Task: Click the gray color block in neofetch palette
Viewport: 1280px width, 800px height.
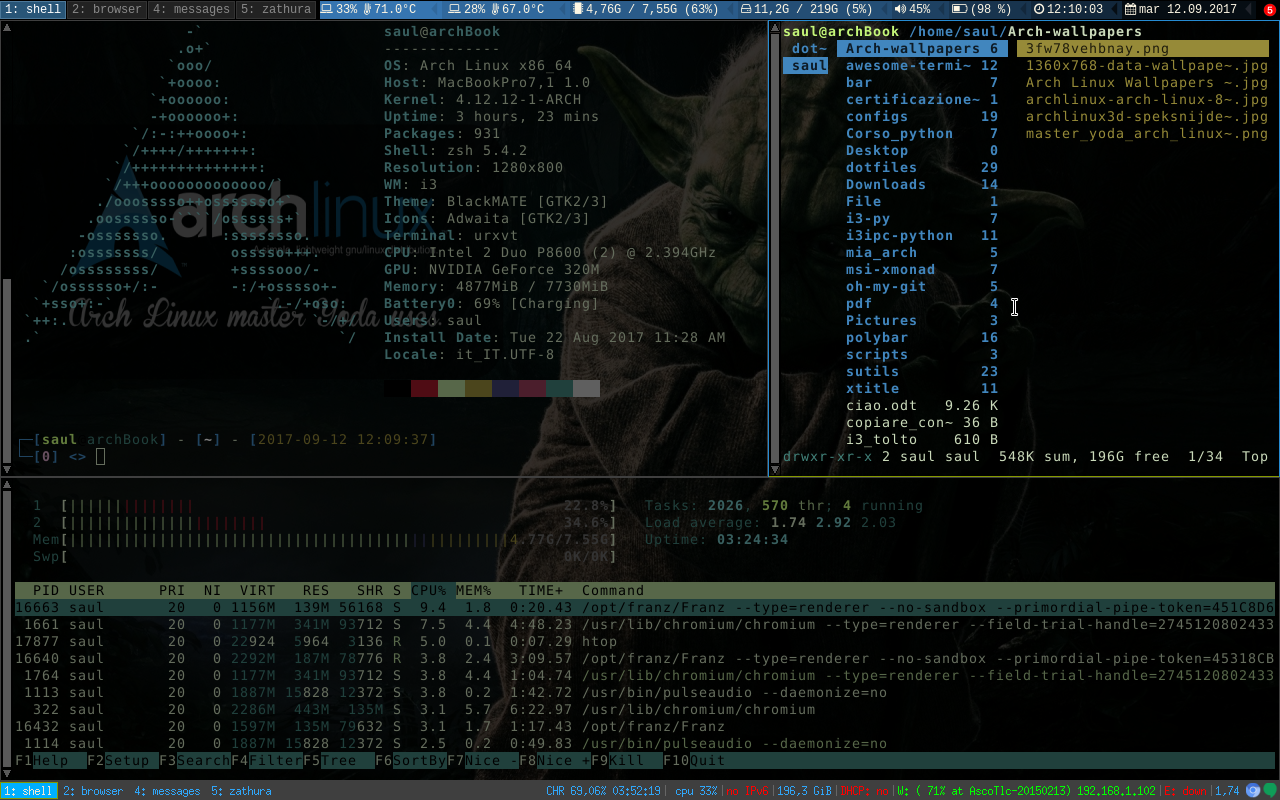Action: [586, 388]
